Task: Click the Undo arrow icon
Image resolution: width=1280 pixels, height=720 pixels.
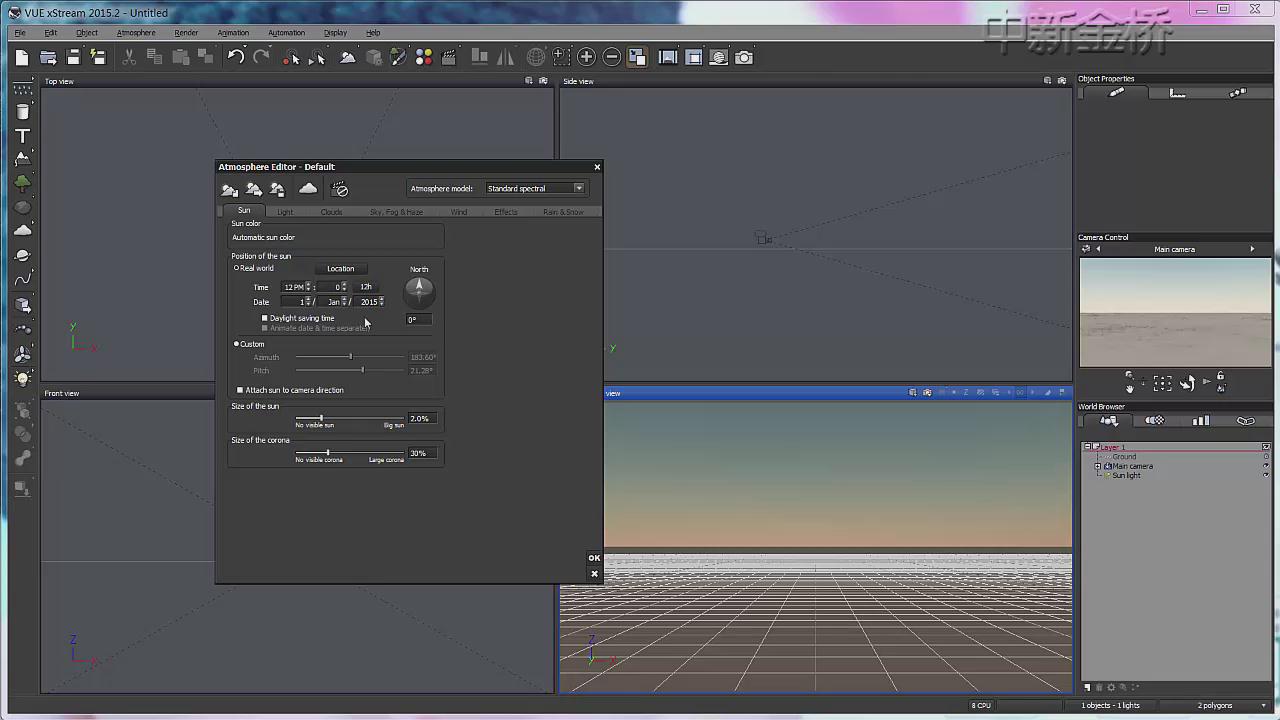Action: (x=236, y=58)
